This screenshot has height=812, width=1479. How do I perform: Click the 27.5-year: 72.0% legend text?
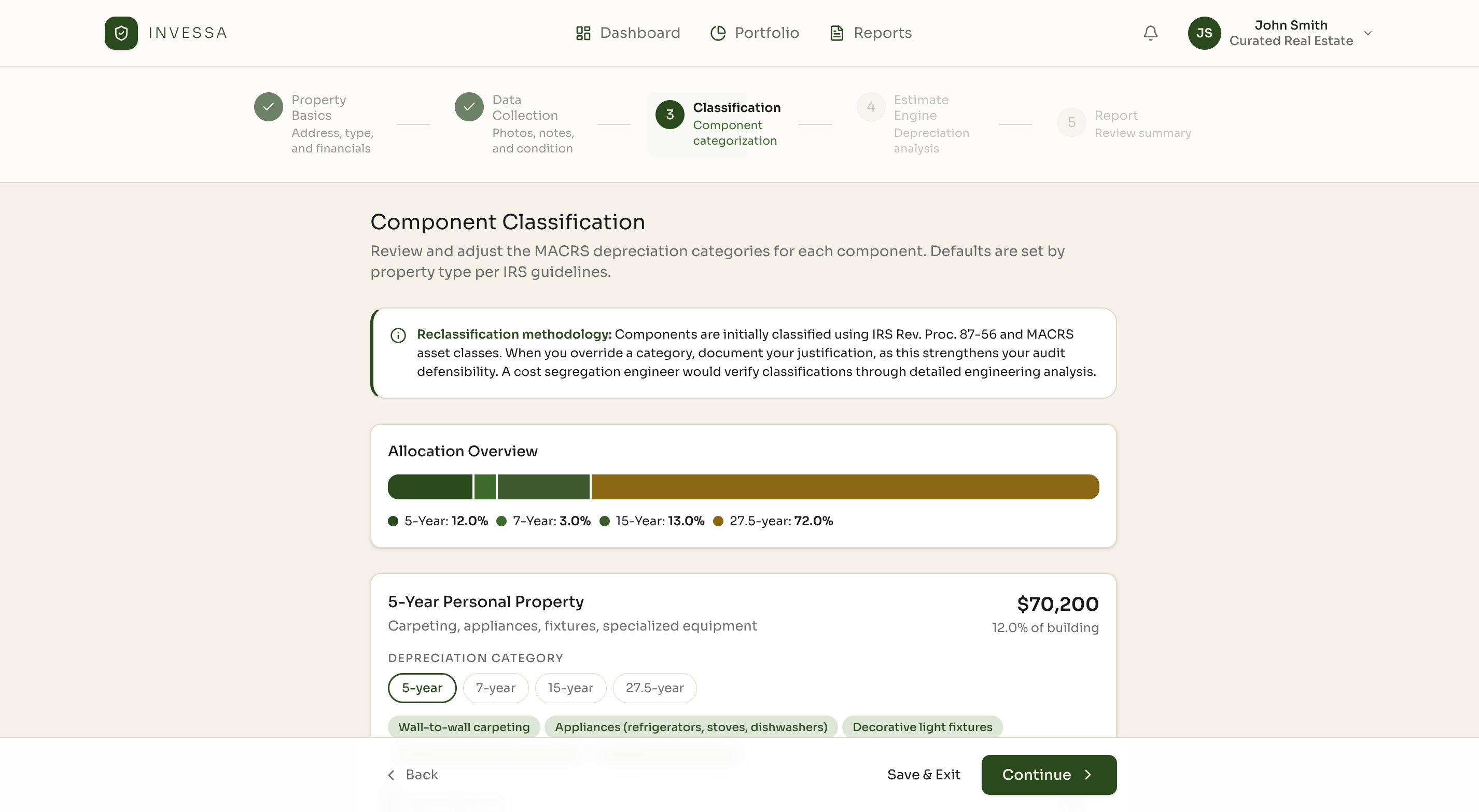click(x=781, y=521)
